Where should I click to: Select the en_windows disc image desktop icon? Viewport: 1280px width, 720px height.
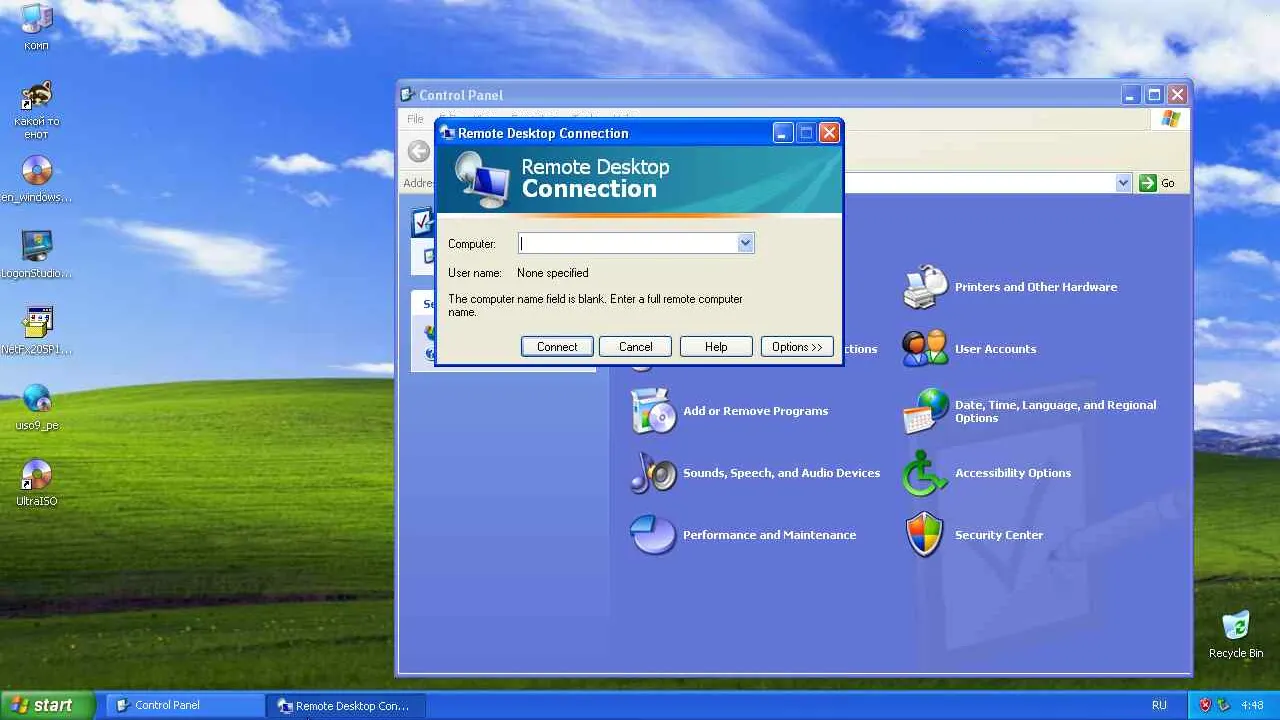tap(37, 171)
